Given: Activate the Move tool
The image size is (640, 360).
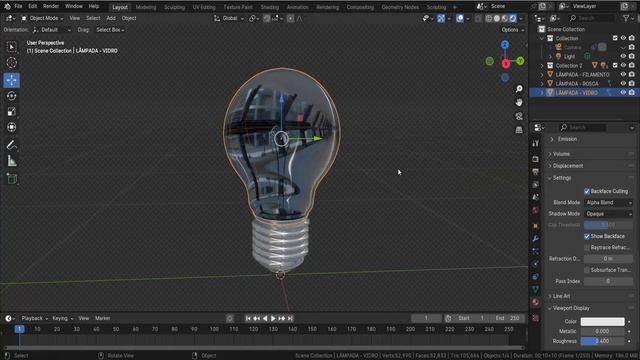Looking at the screenshot, I should pyautogui.click(x=11, y=80).
